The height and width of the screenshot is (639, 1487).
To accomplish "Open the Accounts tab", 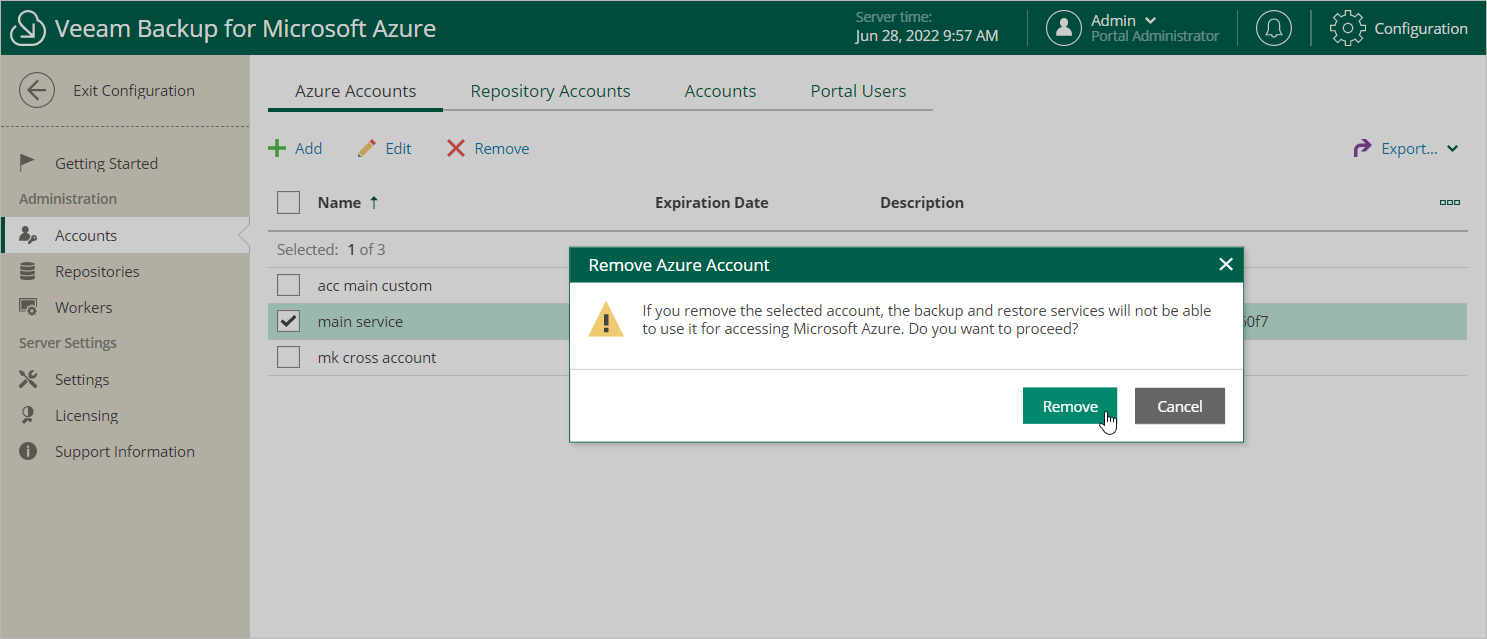I will (720, 91).
